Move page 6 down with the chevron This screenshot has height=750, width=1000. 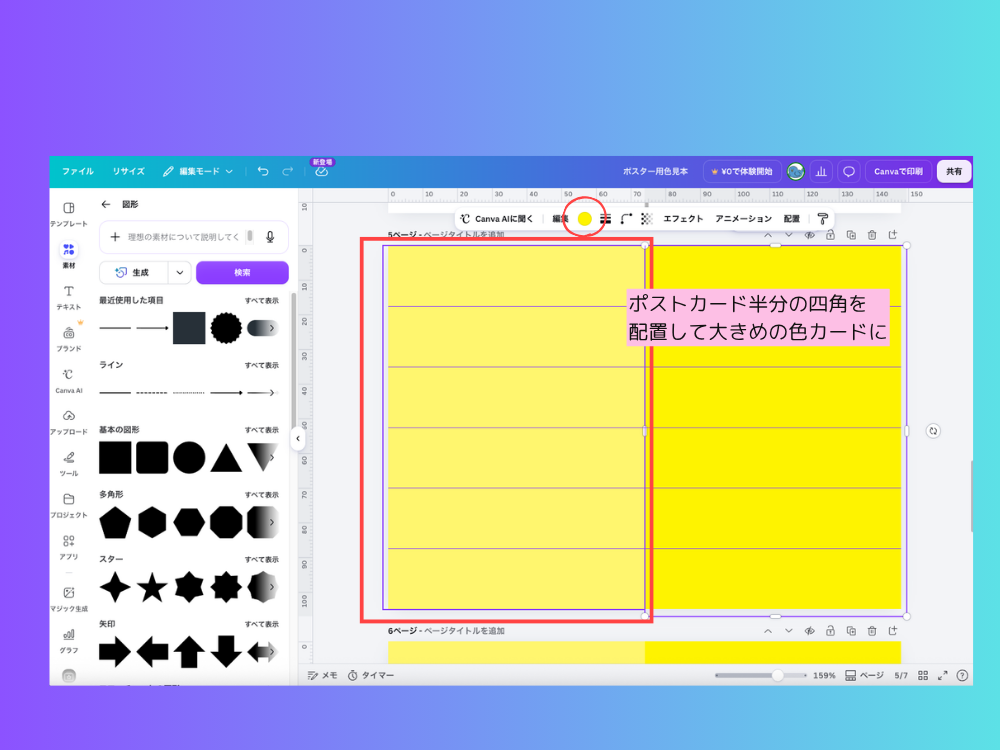(789, 631)
